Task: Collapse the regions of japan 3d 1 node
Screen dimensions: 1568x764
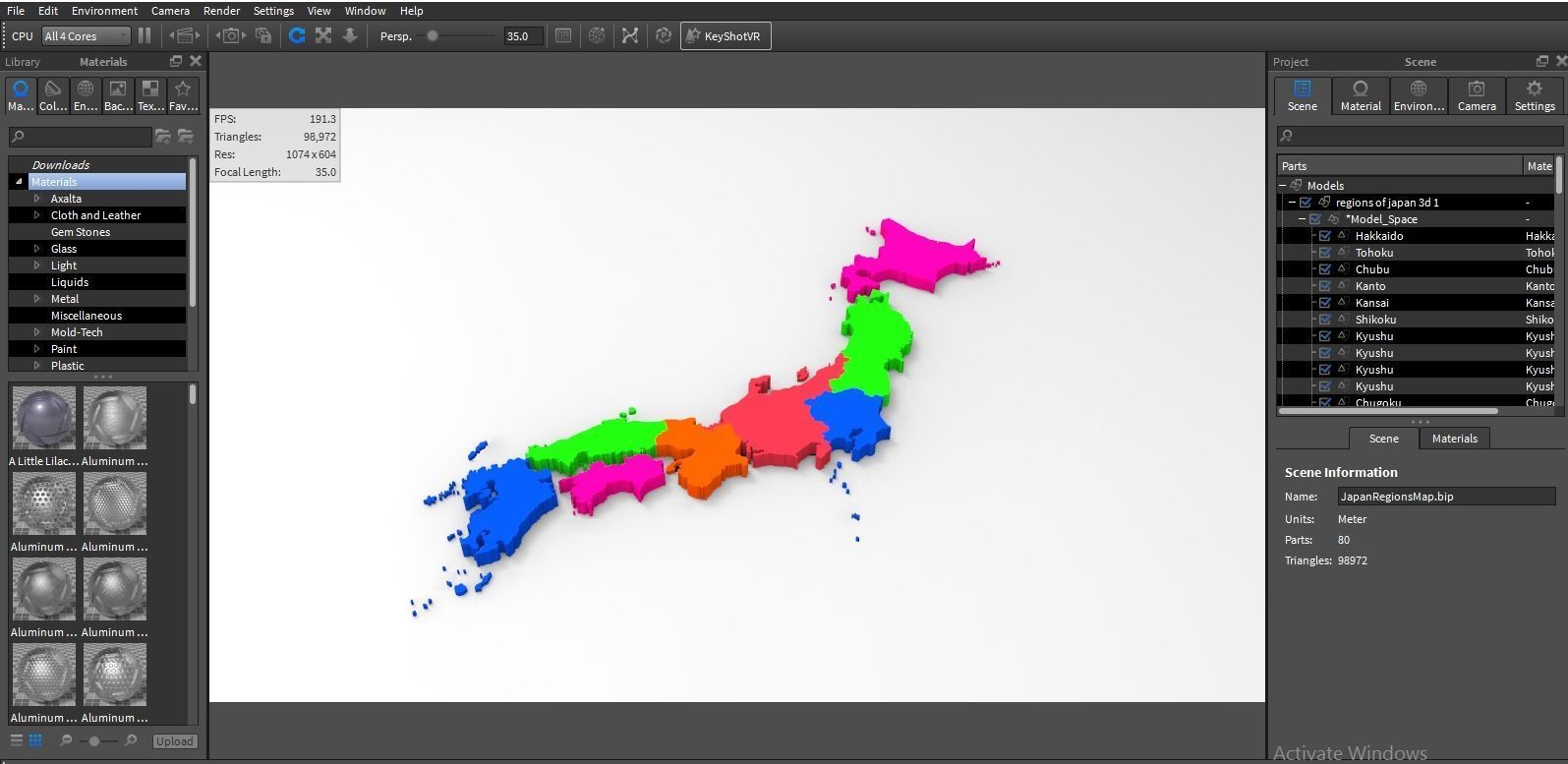Action: click(x=1293, y=203)
